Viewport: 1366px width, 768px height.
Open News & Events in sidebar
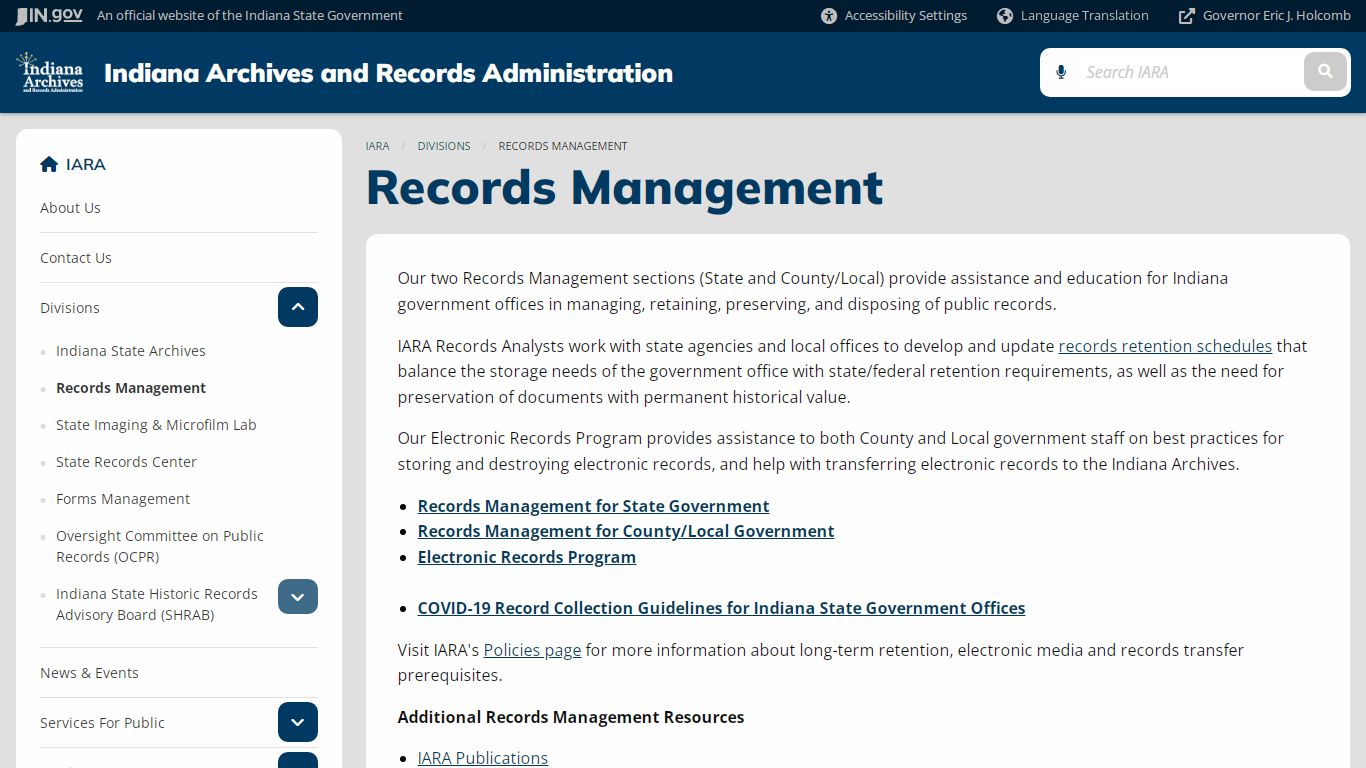pyautogui.click(x=89, y=673)
